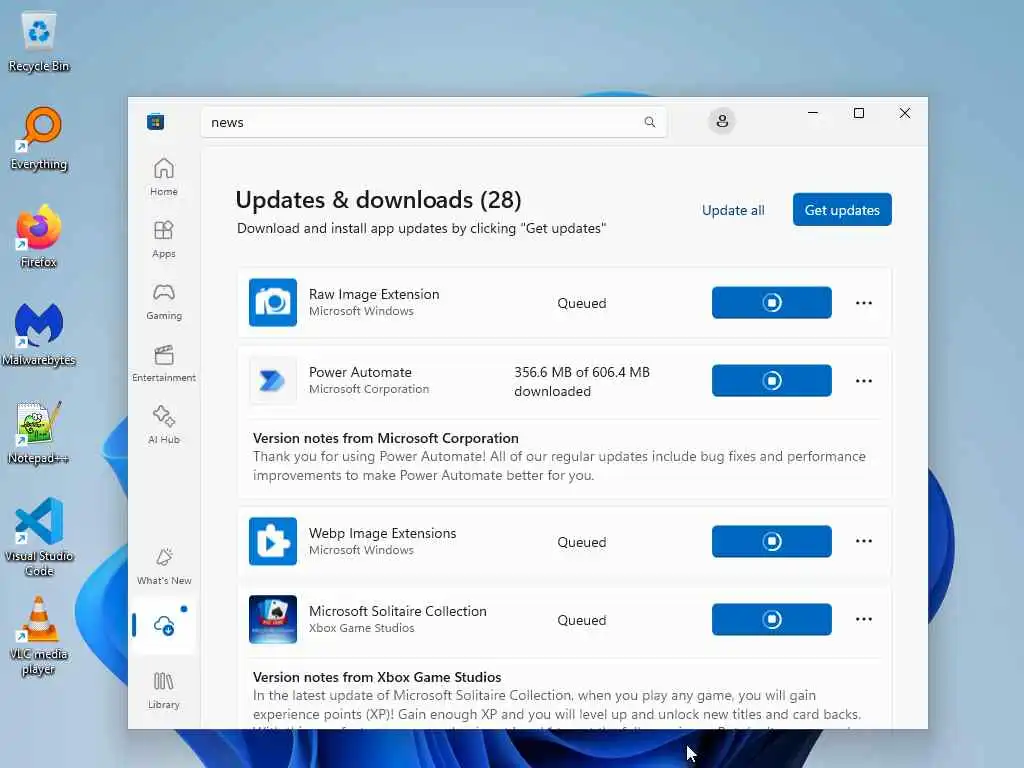Select the Malwarebytes desktop shortcut
The height and width of the screenshot is (768, 1024).
click(x=39, y=335)
